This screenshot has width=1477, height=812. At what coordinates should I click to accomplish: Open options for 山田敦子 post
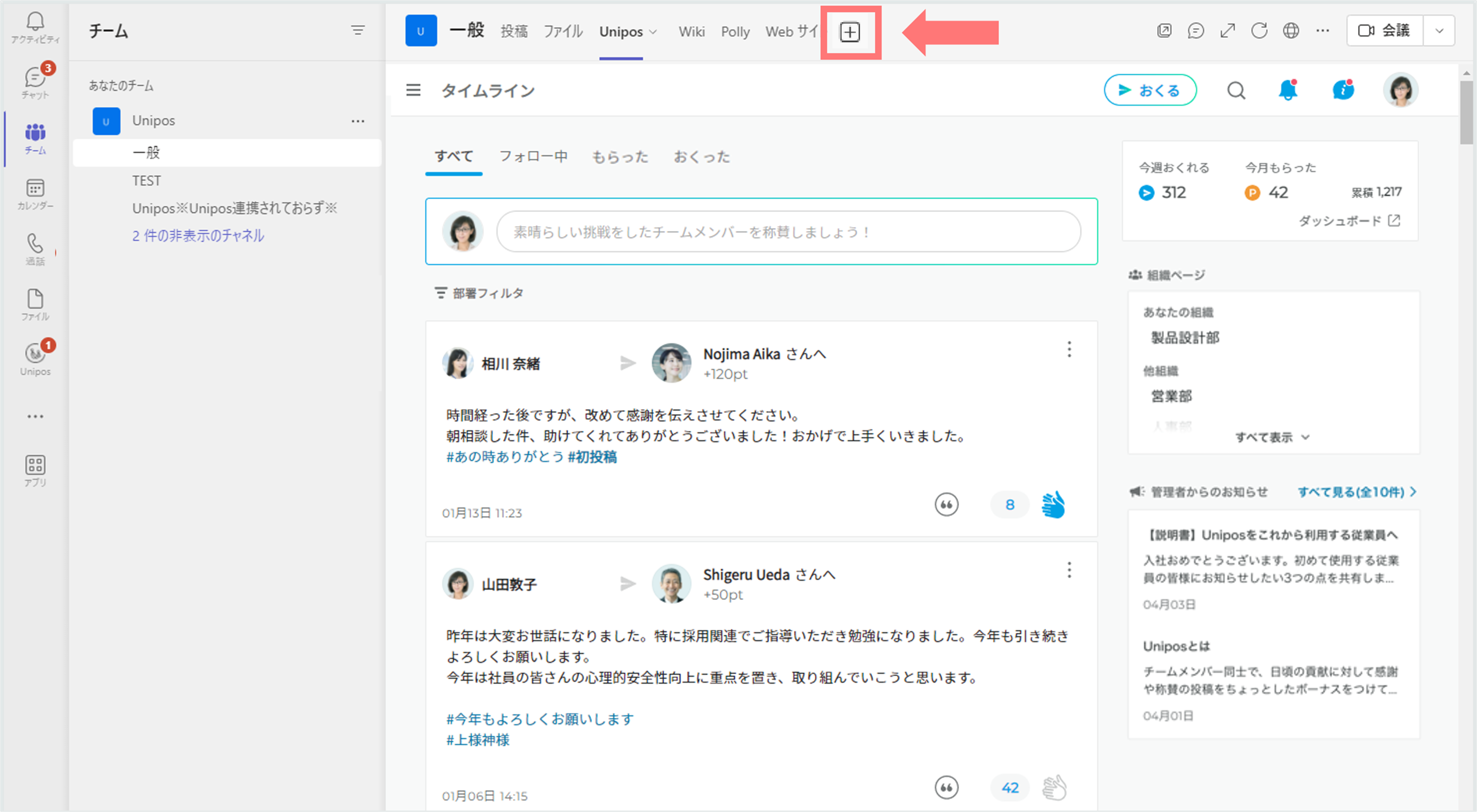point(1069,570)
